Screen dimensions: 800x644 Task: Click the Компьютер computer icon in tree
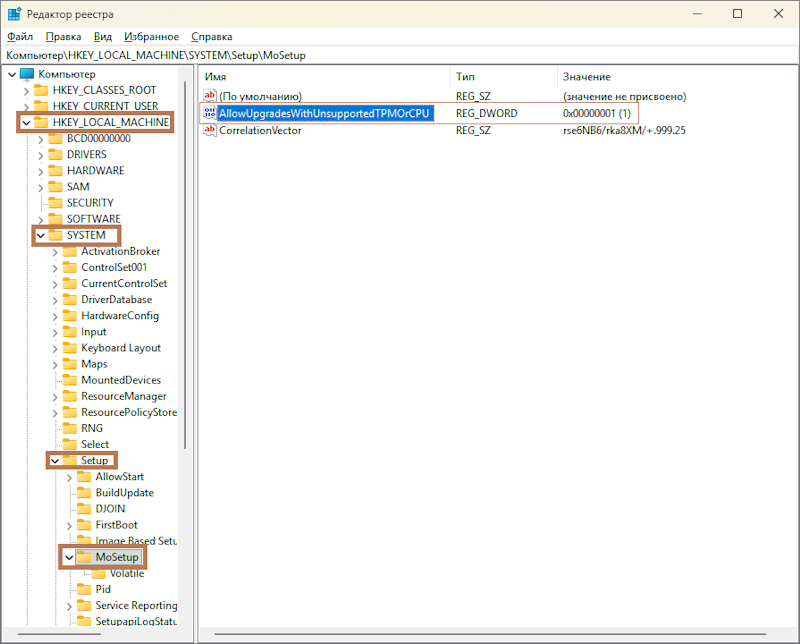point(27,74)
